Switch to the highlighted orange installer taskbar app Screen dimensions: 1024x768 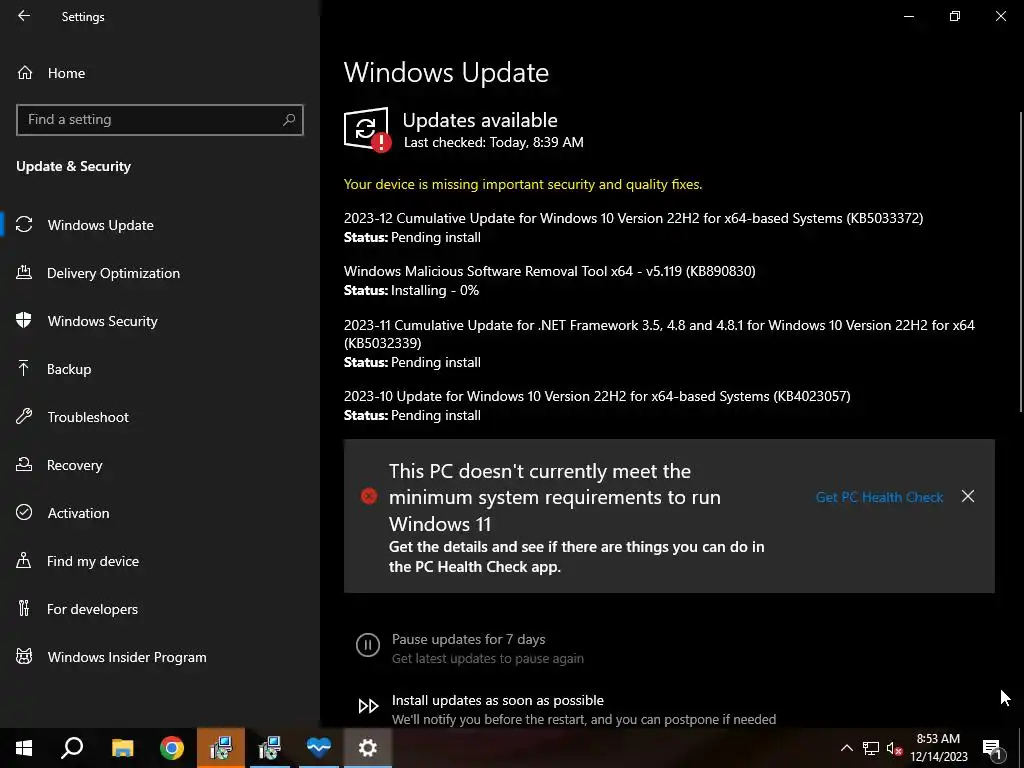(221, 748)
